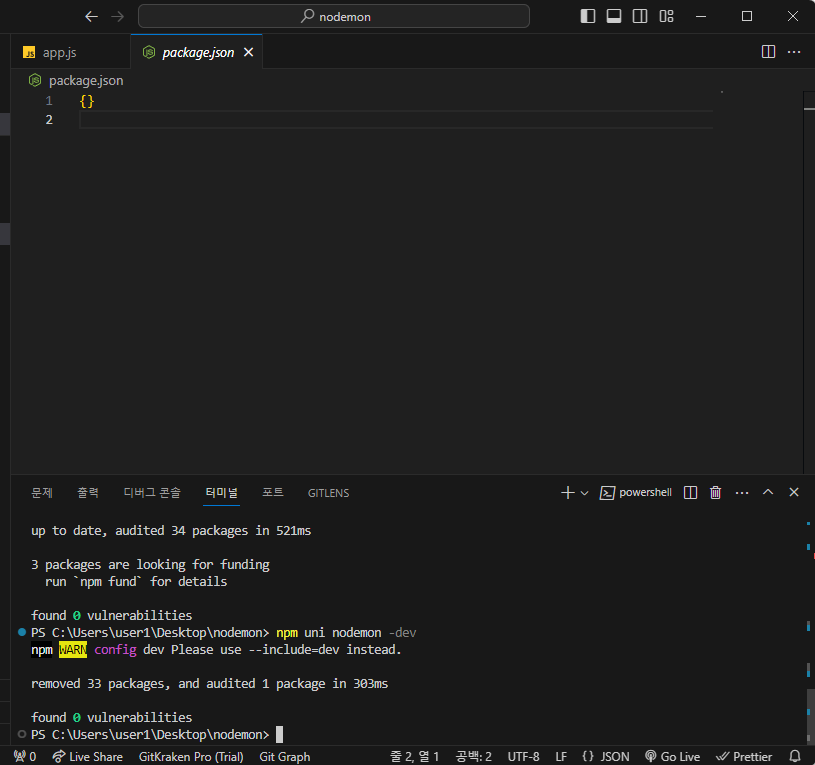Toggle the bottom panel layout icon
Image resolution: width=815 pixels, height=765 pixels.
614,16
